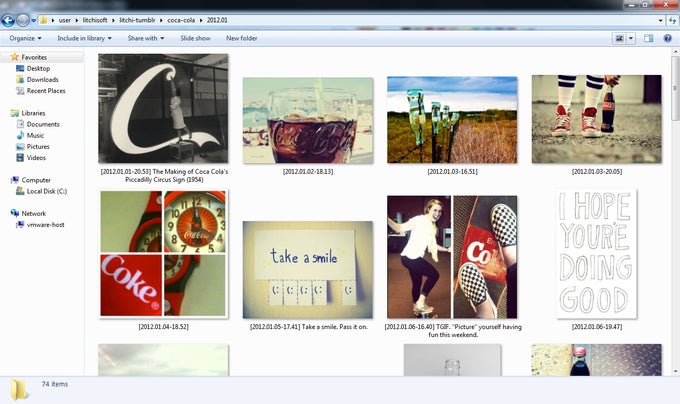Click the Network icon in sidebar
Viewport: 680px width, 404px height.
pyautogui.click(x=15, y=213)
